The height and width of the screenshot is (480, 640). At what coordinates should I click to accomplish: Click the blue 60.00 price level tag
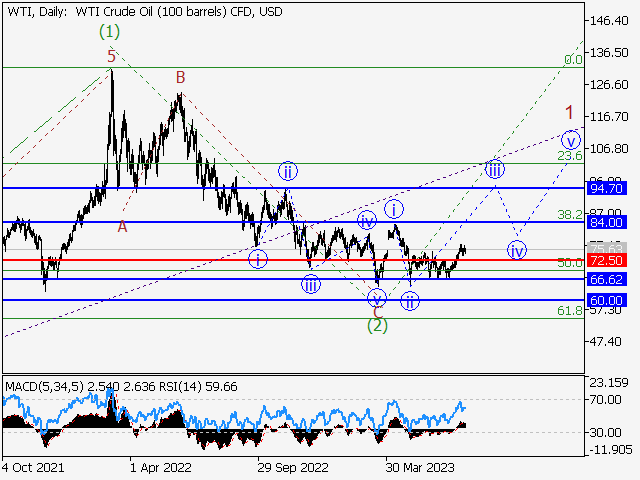(x=606, y=301)
